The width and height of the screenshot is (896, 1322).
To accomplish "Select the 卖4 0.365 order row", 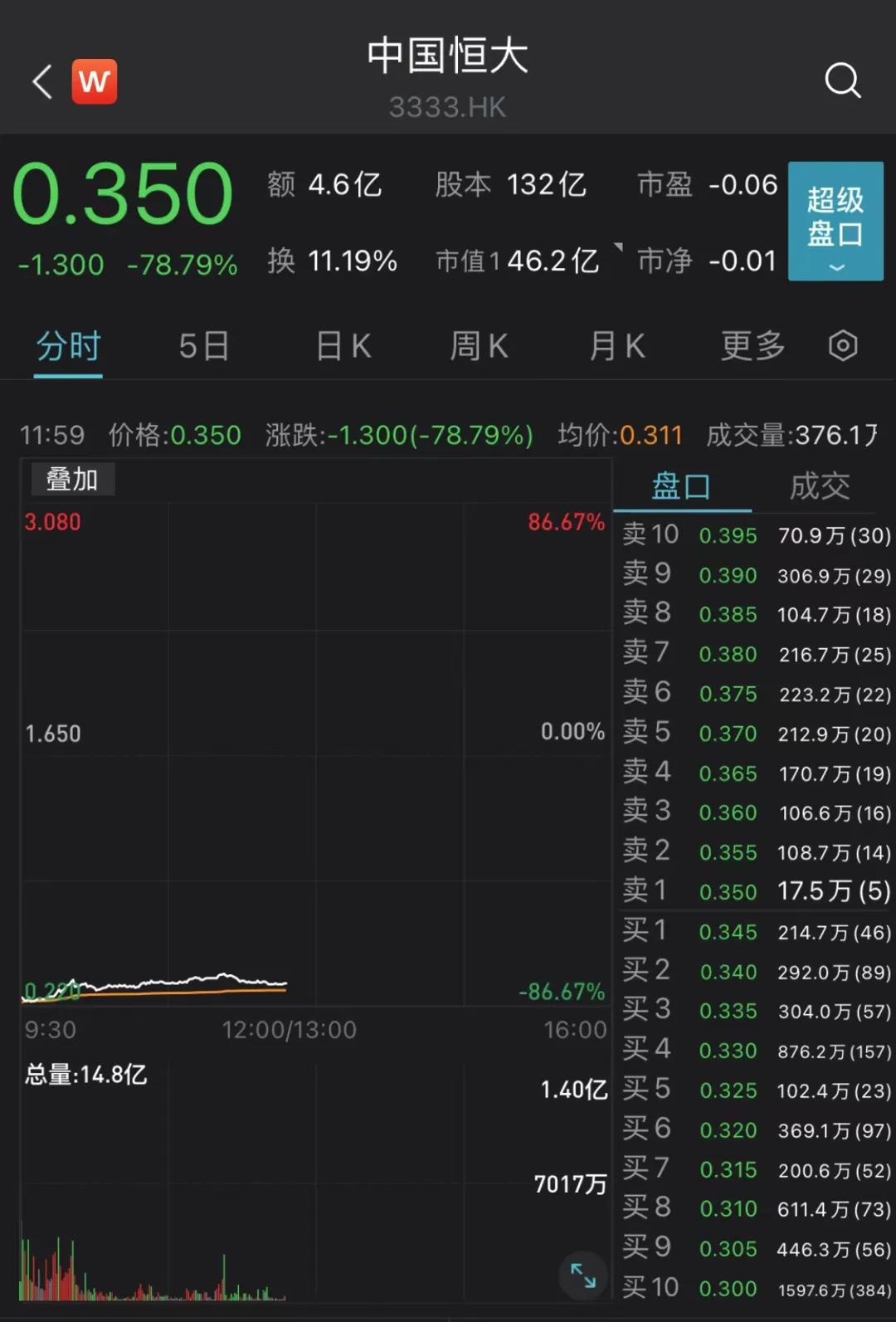I will [x=757, y=773].
